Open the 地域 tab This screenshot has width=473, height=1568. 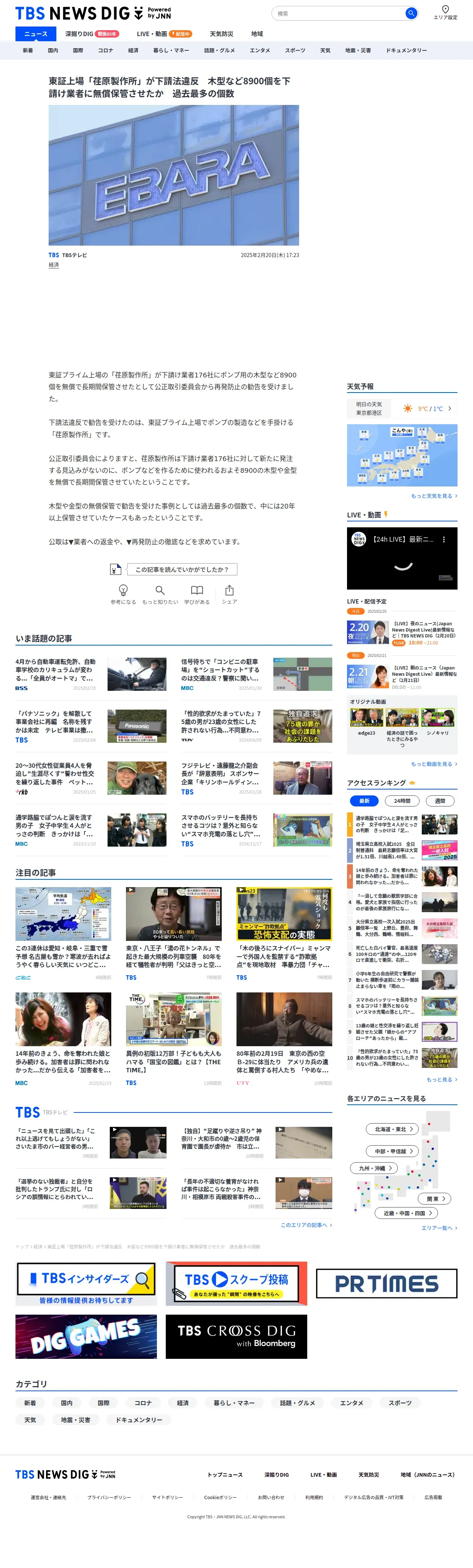[x=257, y=34]
